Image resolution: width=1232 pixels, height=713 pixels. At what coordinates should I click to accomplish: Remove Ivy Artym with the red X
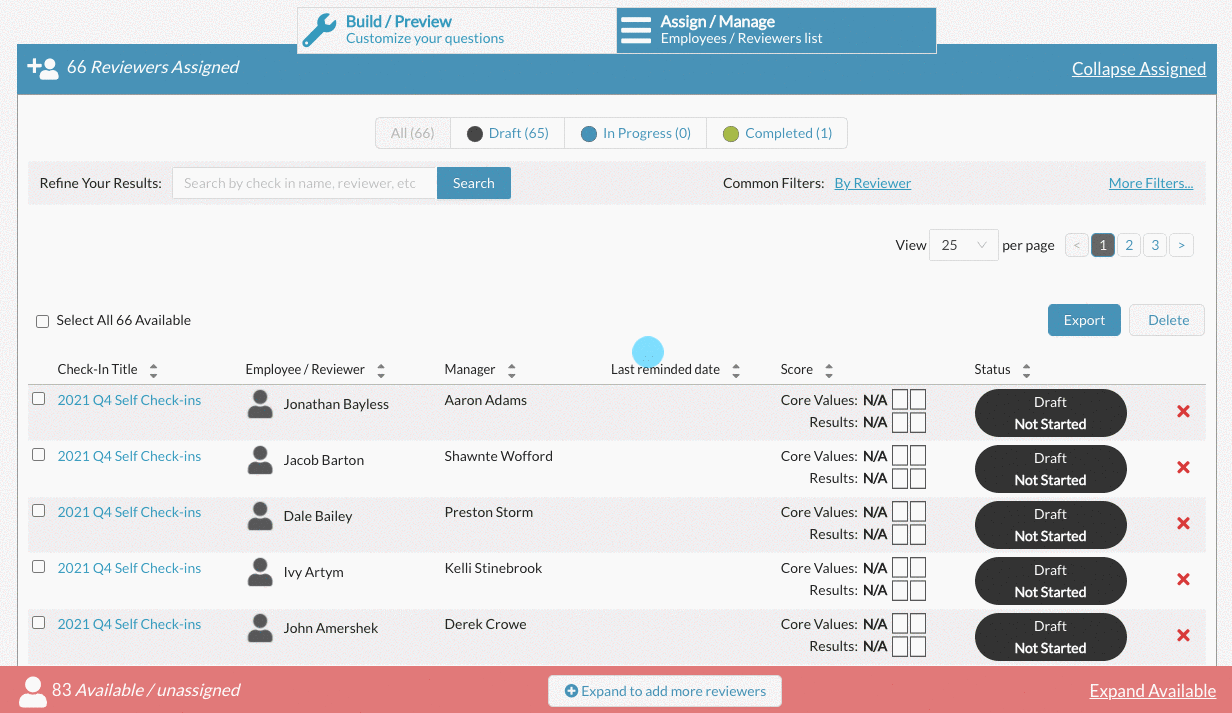pos(1183,579)
